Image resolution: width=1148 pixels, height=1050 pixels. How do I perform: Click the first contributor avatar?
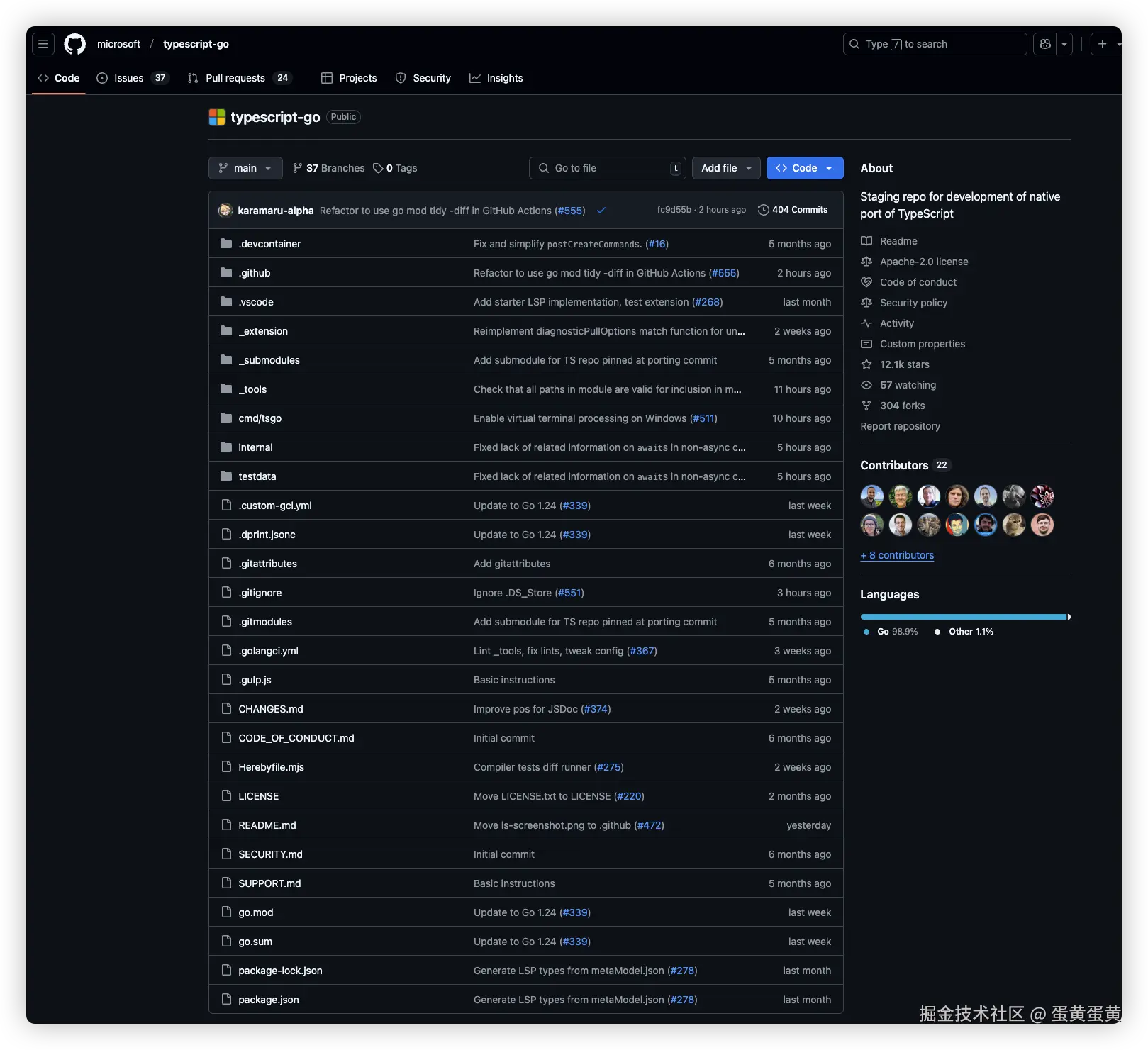click(x=872, y=496)
